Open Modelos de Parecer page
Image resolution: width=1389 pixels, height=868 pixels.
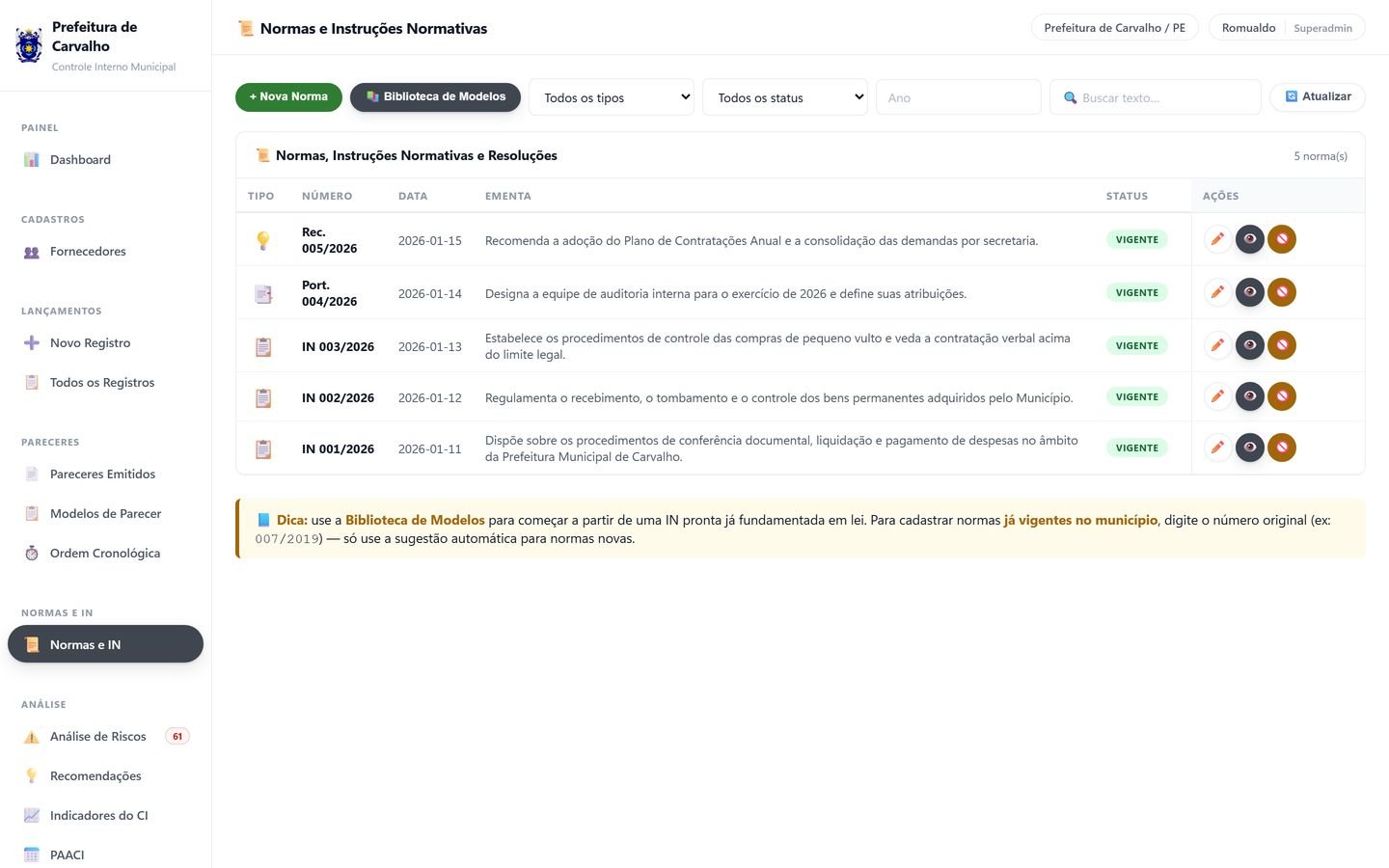(x=105, y=514)
